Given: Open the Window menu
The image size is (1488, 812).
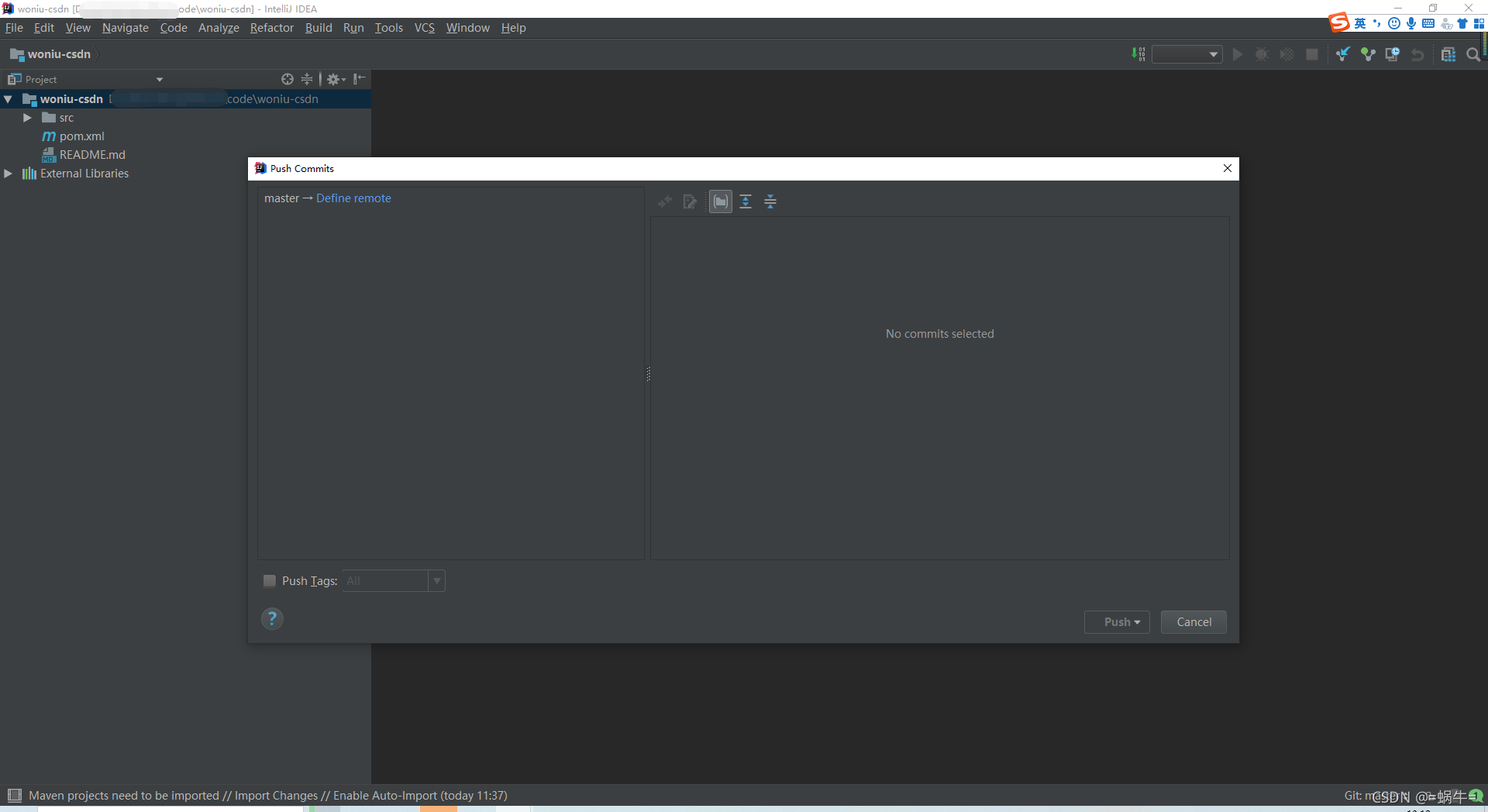Looking at the screenshot, I should (x=468, y=28).
